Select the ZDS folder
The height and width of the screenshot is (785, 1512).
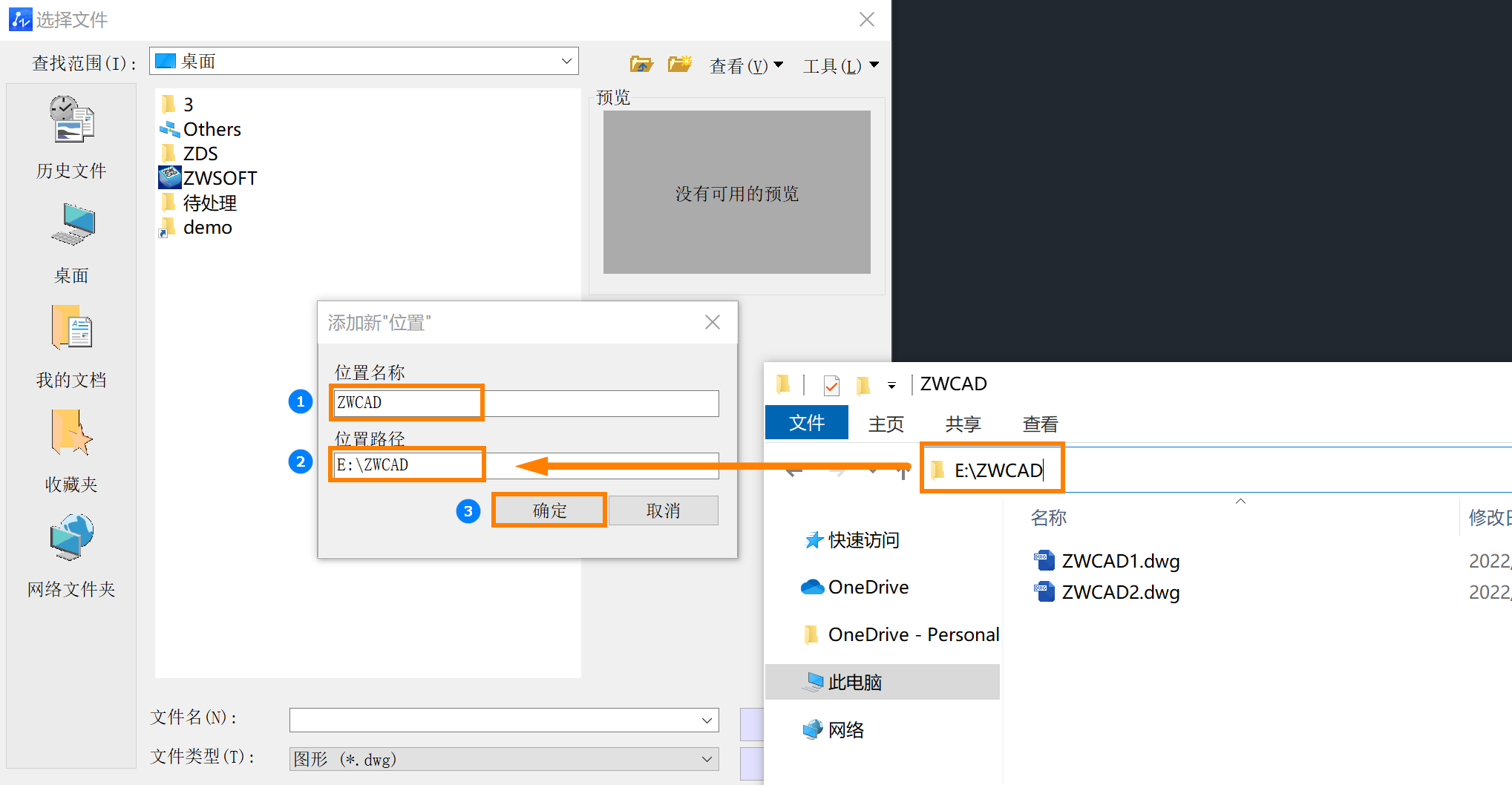point(189,154)
